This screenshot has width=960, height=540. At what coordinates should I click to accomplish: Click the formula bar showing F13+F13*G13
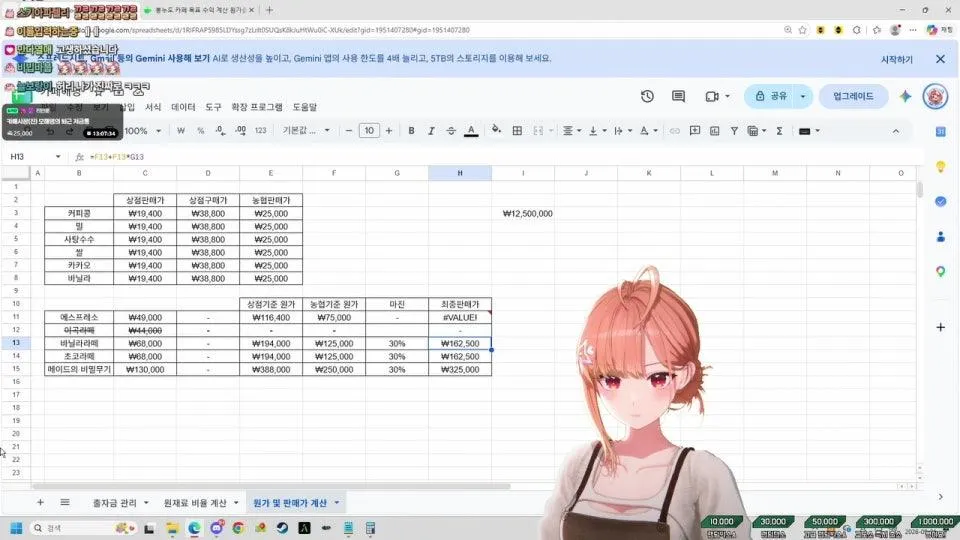502,157
